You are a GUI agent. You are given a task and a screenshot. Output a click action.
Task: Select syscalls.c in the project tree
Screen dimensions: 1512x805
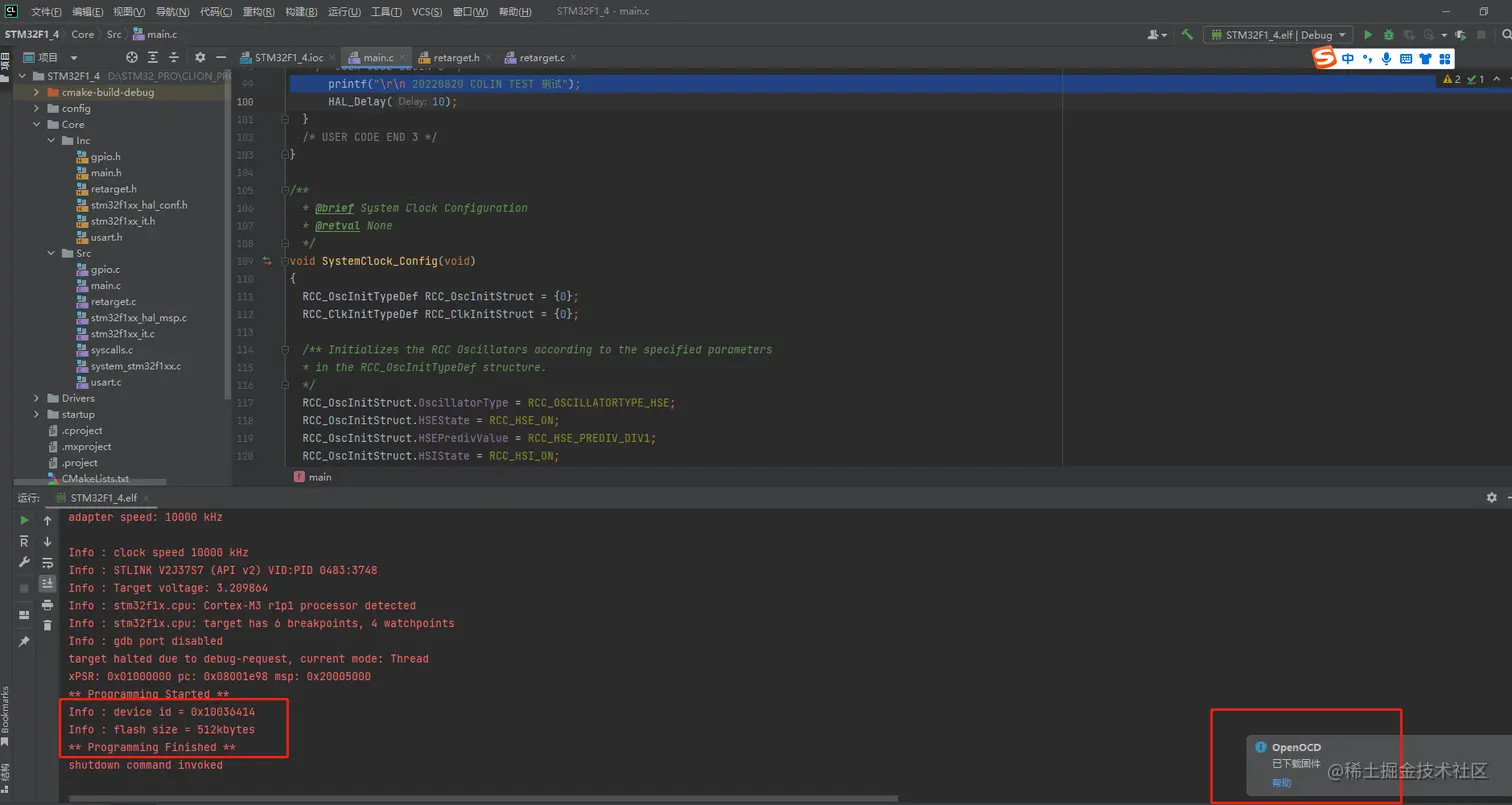[111, 350]
